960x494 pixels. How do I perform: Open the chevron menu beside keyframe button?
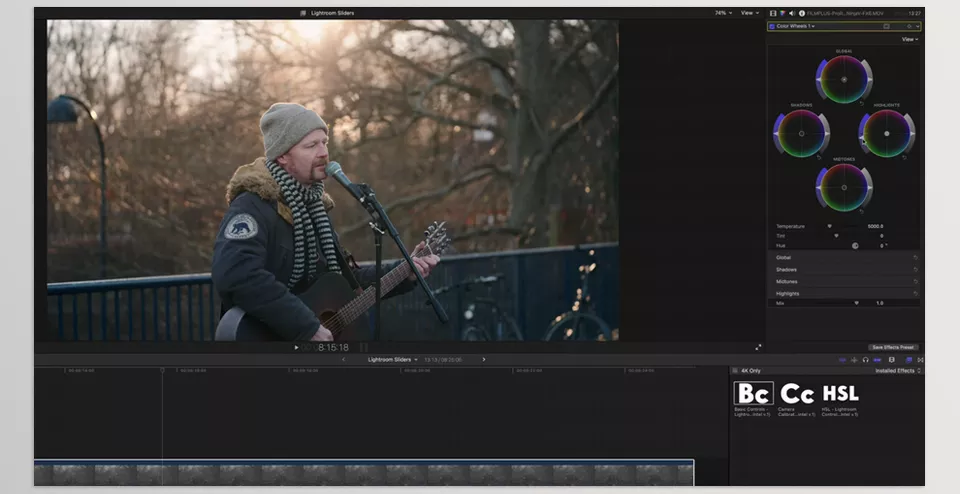tap(917, 26)
